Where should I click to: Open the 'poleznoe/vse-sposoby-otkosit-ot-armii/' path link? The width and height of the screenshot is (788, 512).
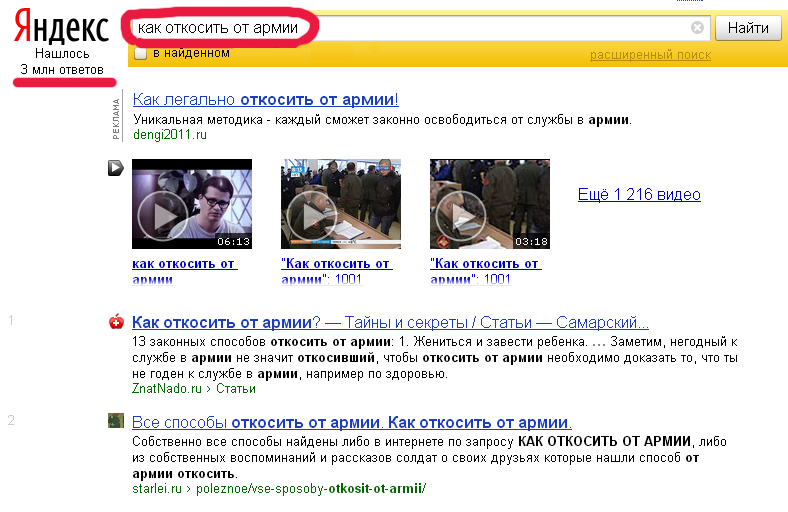coord(311,488)
